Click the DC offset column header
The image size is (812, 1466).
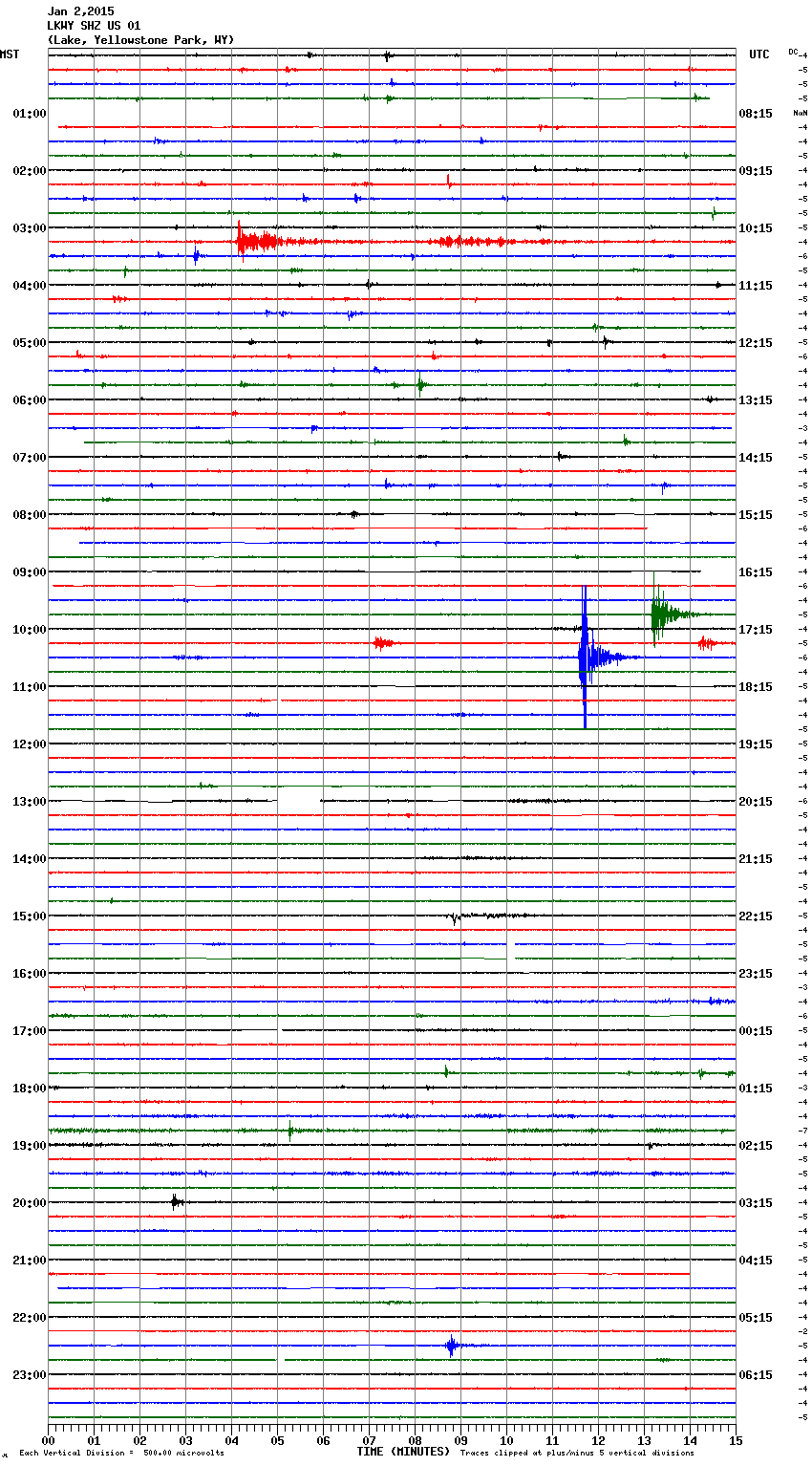point(793,52)
